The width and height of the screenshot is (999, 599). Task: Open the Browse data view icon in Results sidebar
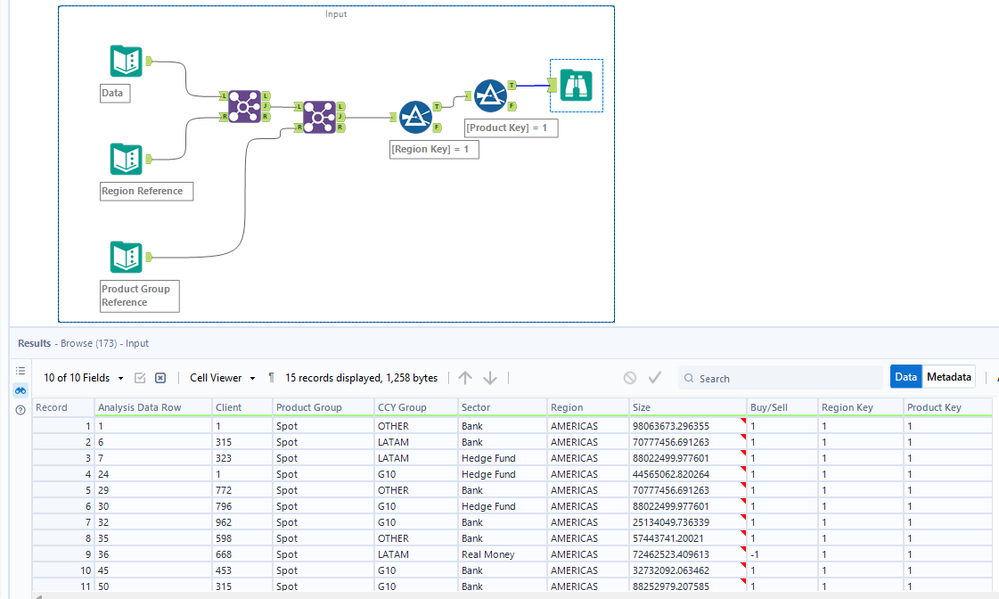coord(20,390)
